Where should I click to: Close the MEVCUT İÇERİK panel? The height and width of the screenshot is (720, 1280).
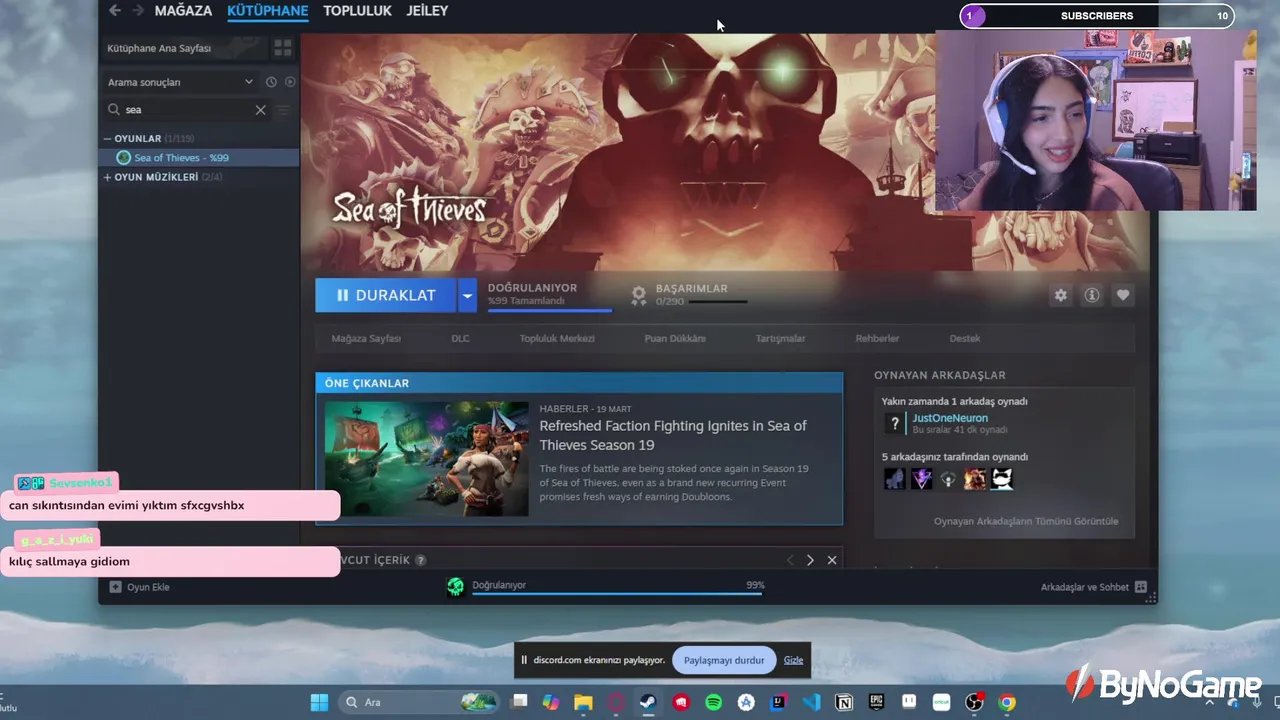832,560
